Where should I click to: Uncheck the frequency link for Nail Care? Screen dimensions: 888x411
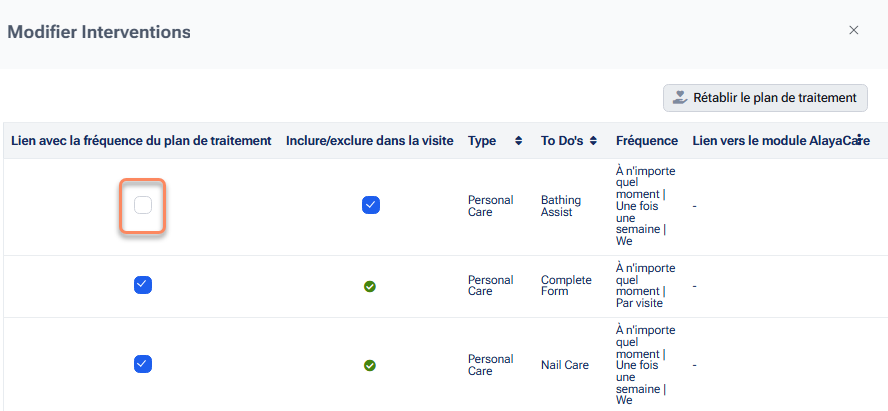click(143, 364)
